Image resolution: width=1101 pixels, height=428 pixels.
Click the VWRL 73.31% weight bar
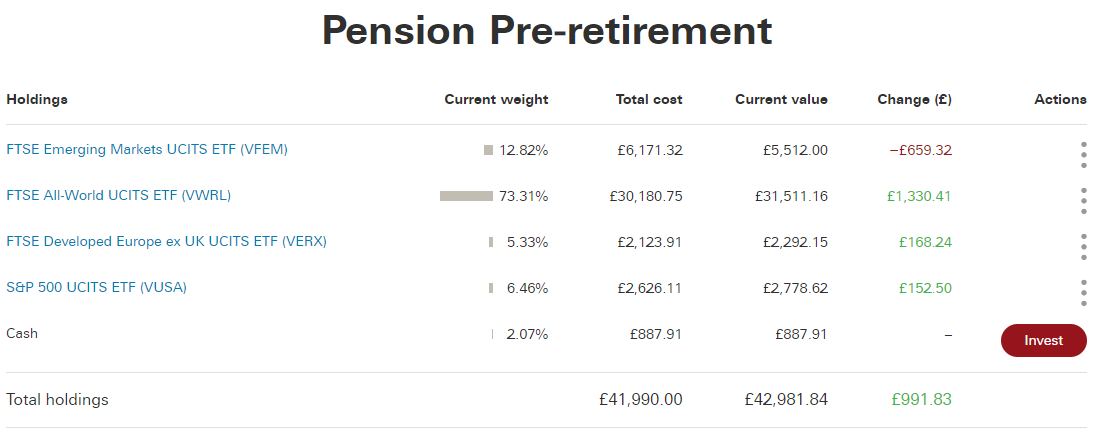coord(466,196)
